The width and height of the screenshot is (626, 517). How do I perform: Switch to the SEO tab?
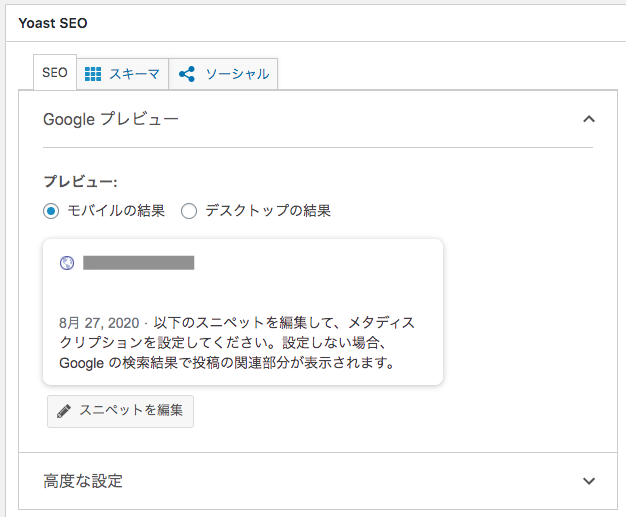tap(55, 73)
